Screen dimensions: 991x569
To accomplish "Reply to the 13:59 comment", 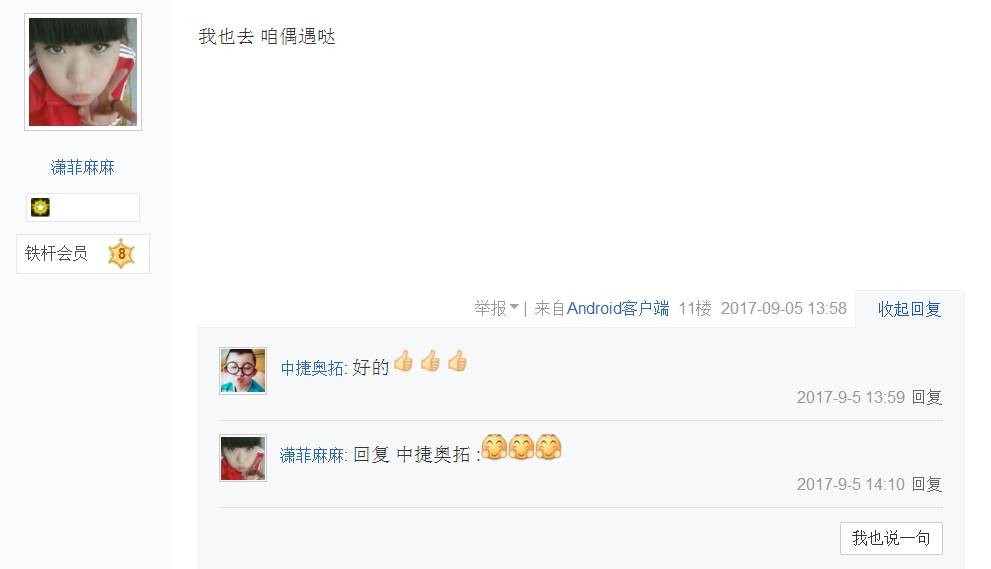I will pos(927,397).
